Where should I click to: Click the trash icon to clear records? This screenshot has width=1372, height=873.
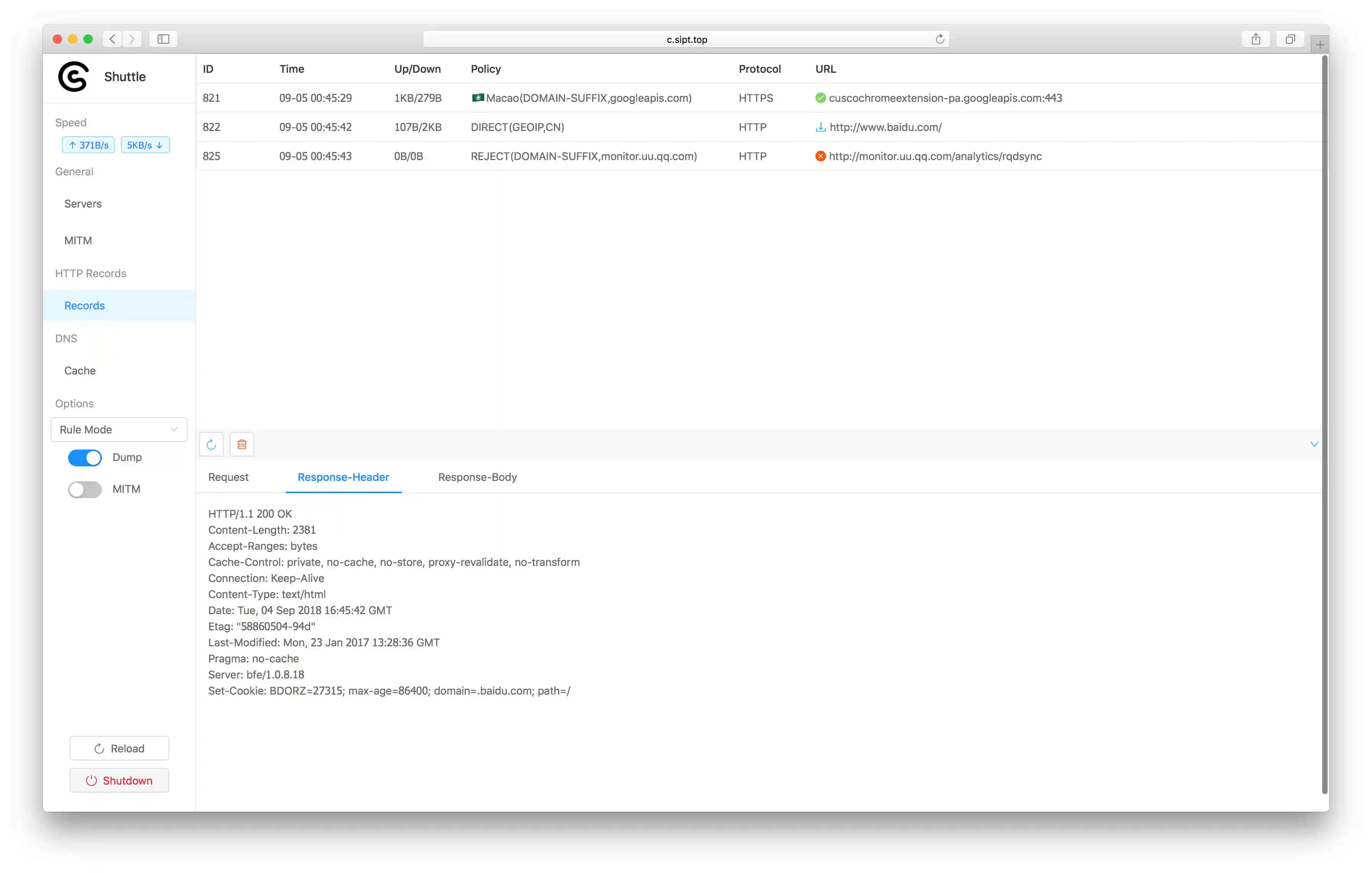pyautogui.click(x=242, y=445)
